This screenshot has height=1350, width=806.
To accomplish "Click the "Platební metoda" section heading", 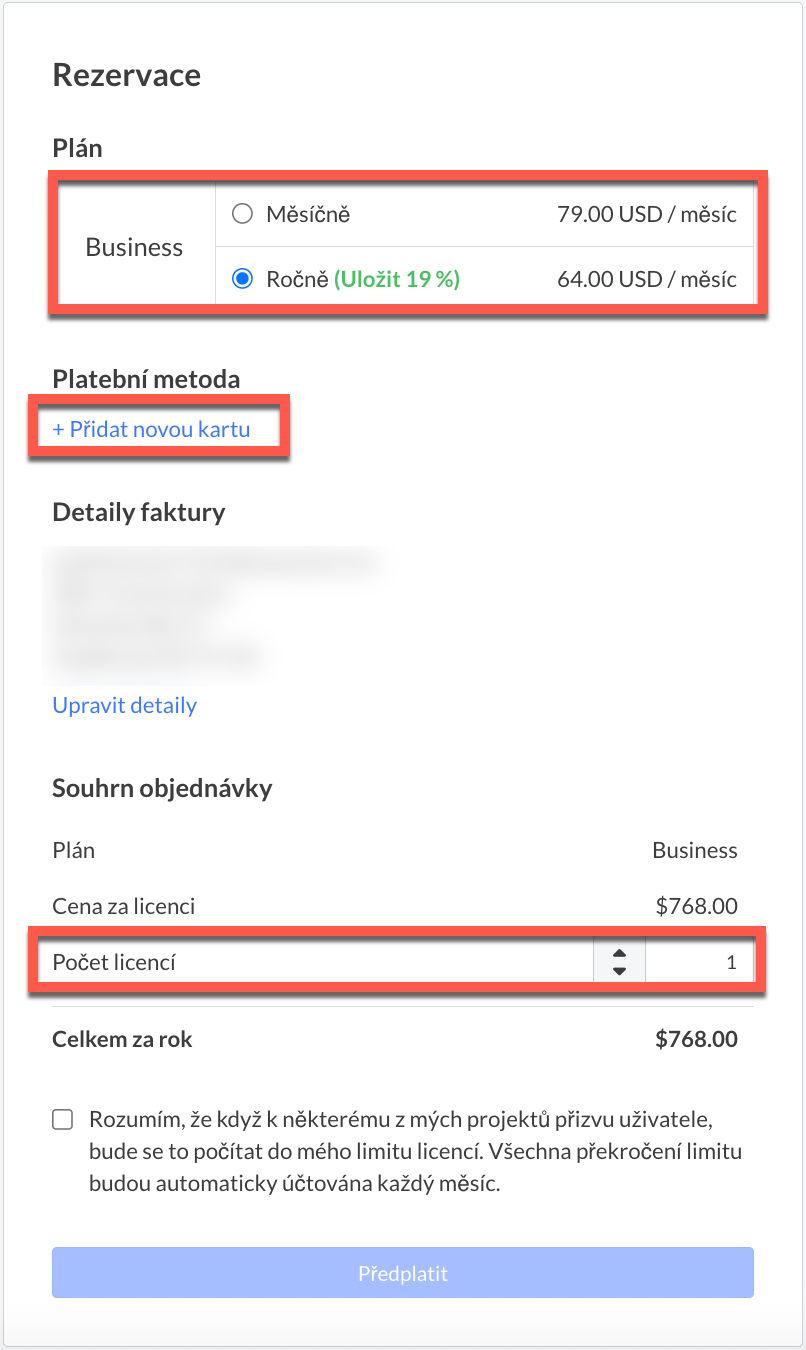I will [146, 379].
